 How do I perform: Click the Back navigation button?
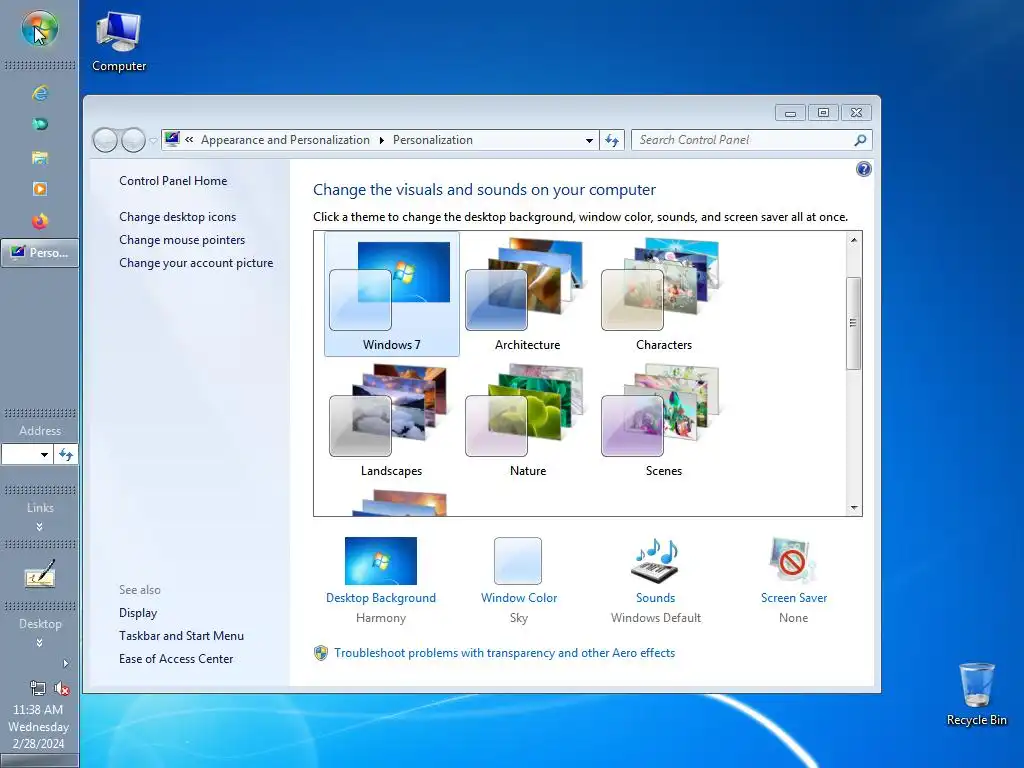point(105,140)
